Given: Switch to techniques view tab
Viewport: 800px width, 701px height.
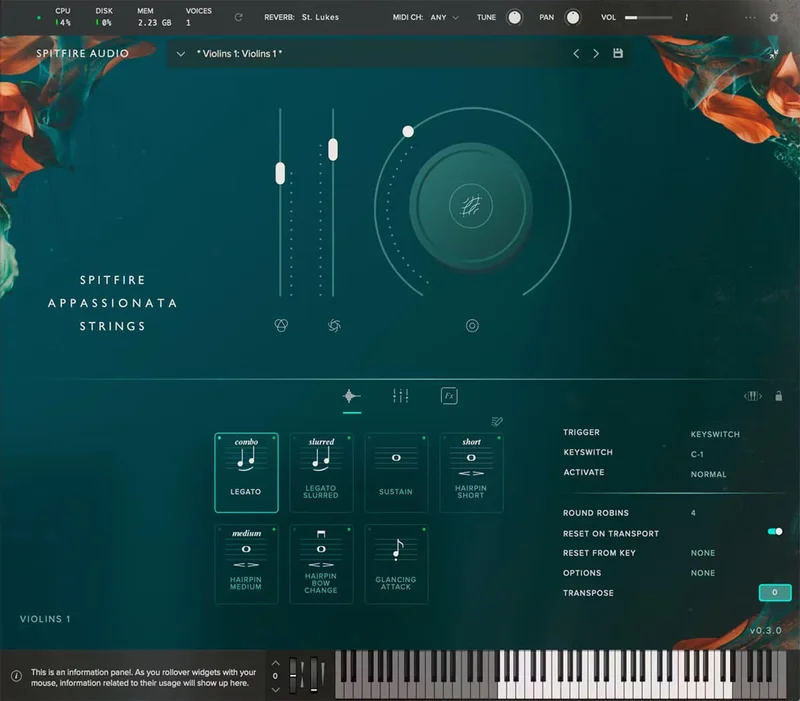Looking at the screenshot, I should point(352,396).
